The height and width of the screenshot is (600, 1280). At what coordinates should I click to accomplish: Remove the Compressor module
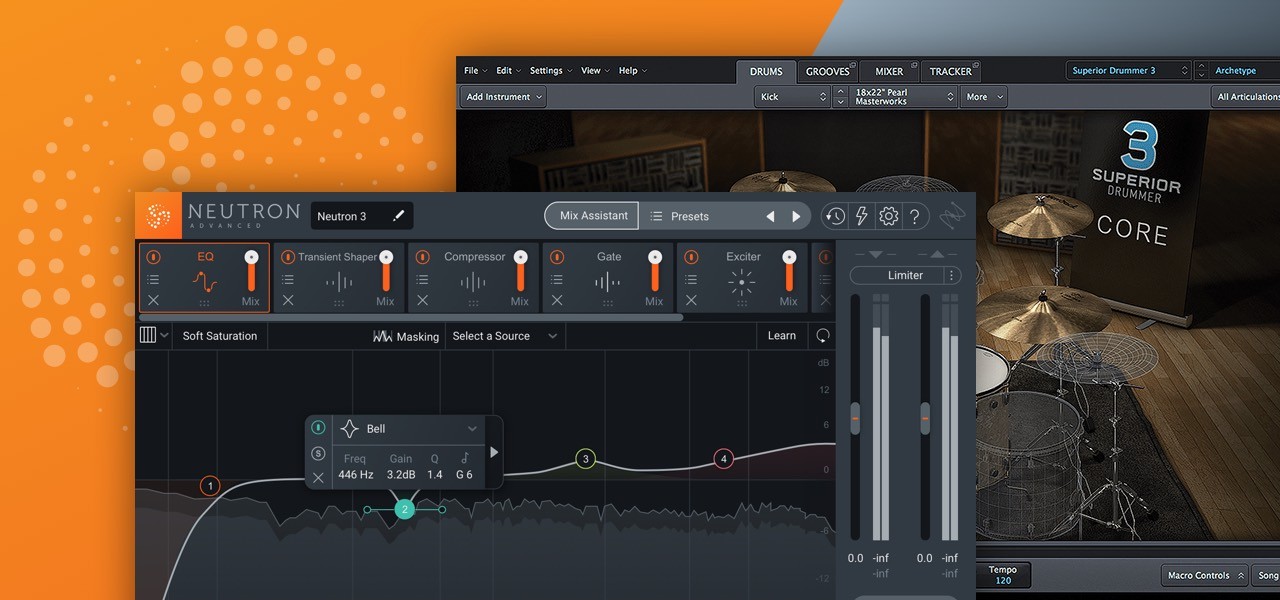[x=422, y=300]
